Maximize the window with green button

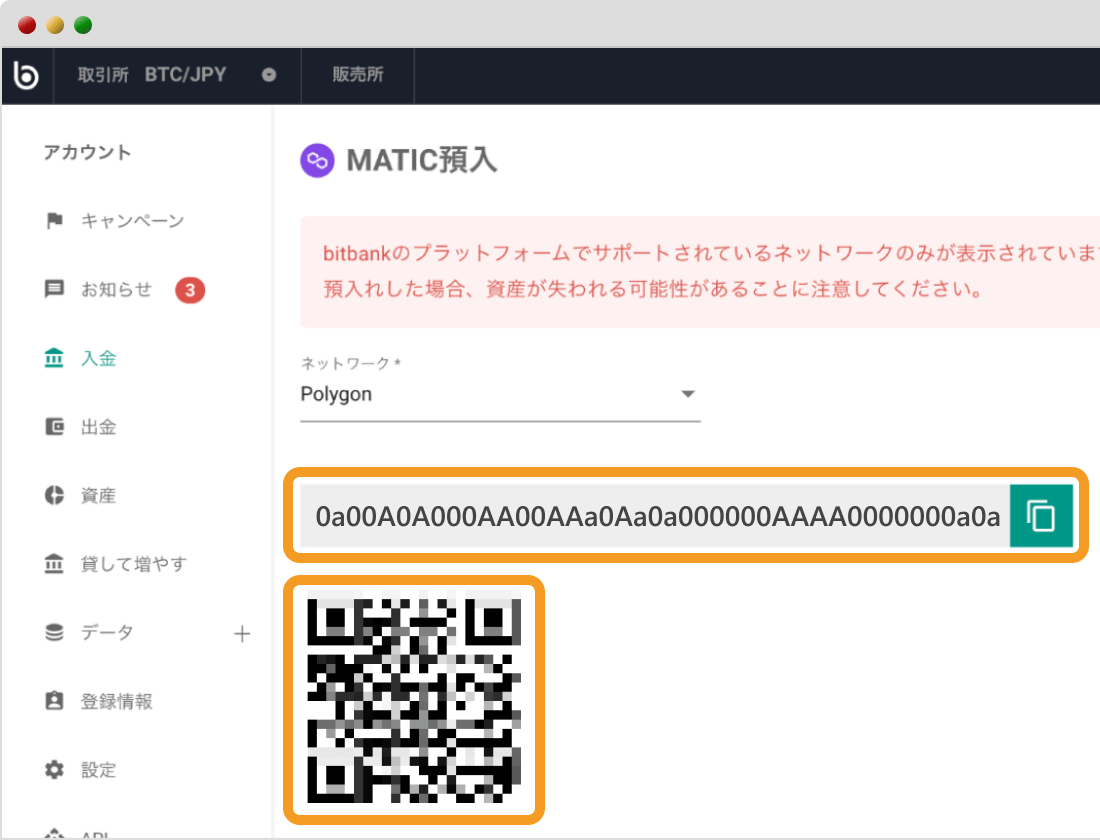tap(83, 25)
